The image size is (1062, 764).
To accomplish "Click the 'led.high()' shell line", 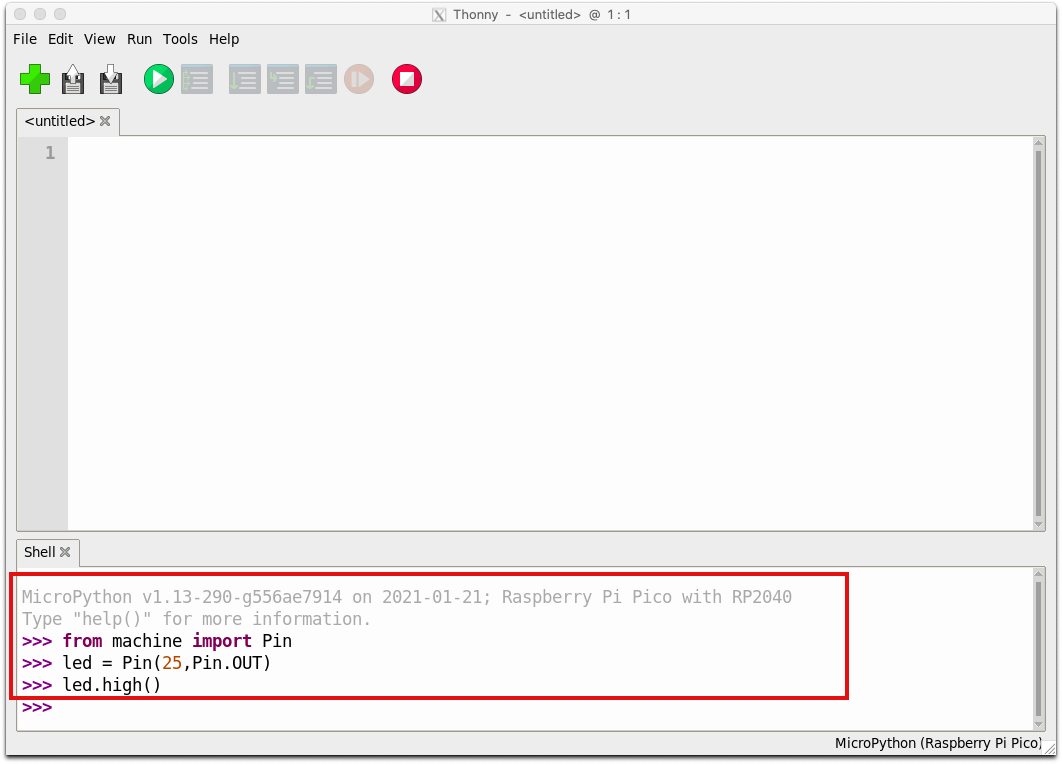I will click(x=112, y=685).
